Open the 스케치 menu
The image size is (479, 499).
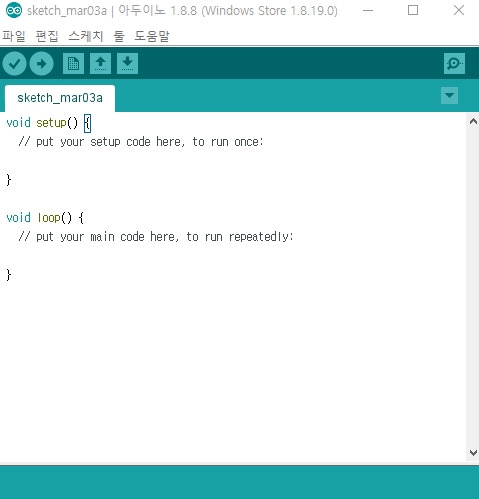click(86, 36)
